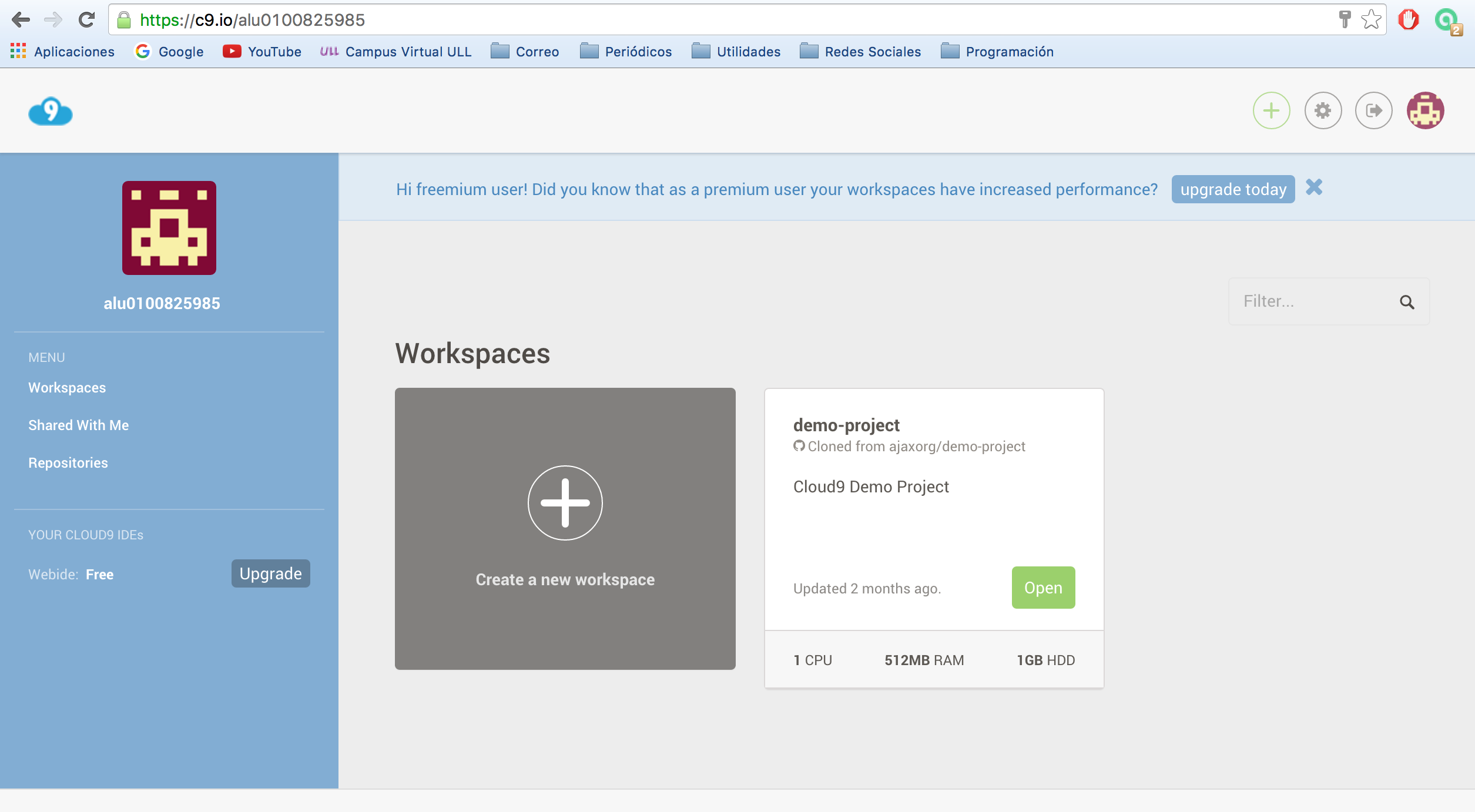Click the browser back arrow
1475x812 pixels.
[21, 19]
